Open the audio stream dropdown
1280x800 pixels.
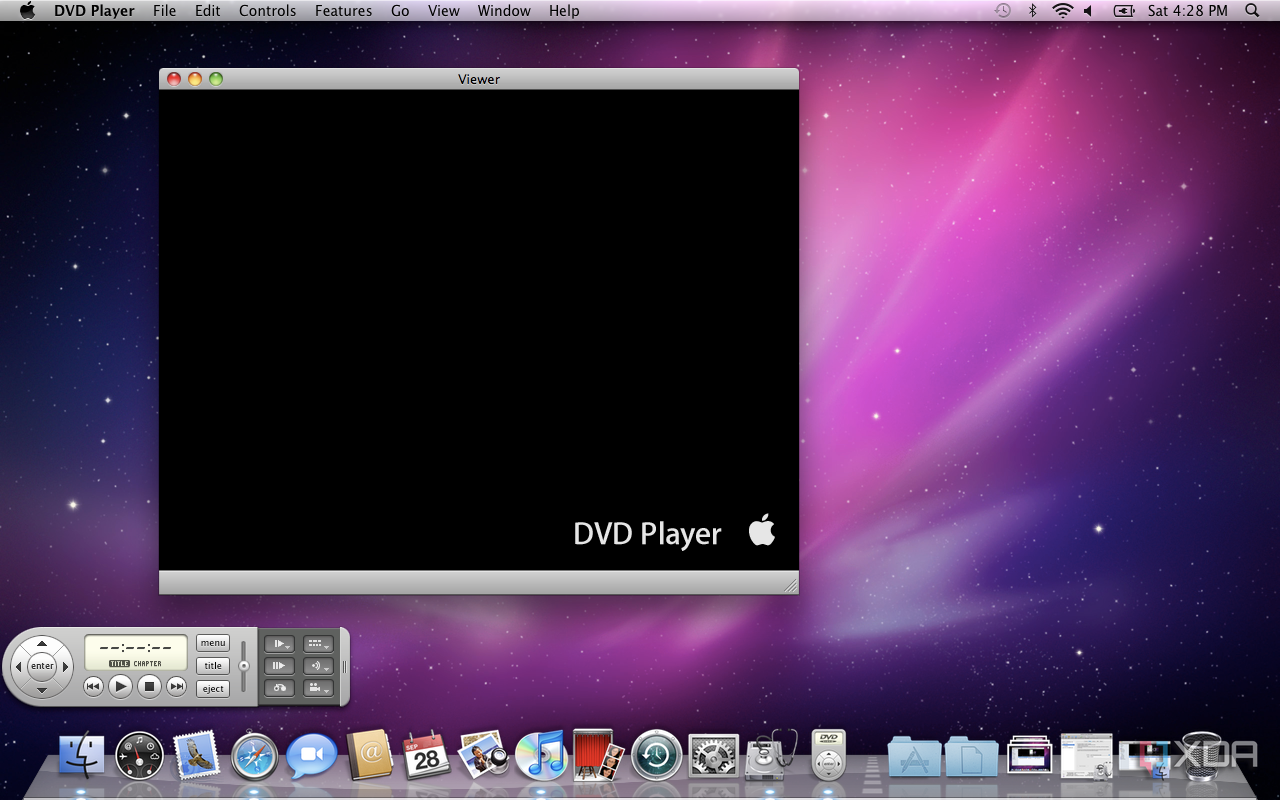pyautogui.click(x=318, y=666)
